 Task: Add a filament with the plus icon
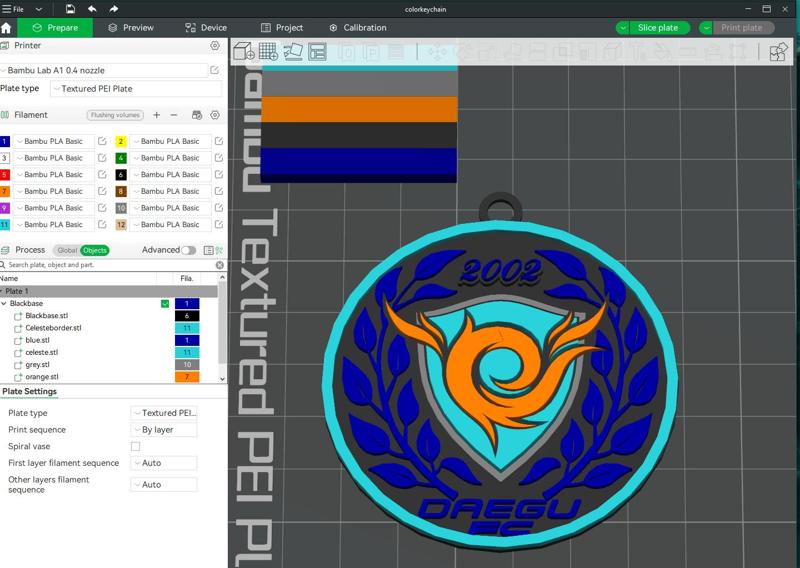157,115
